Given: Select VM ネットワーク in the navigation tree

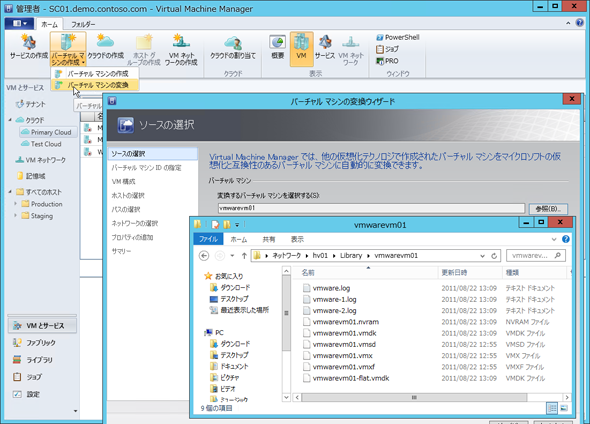Looking at the screenshot, I should click(41, 160).
